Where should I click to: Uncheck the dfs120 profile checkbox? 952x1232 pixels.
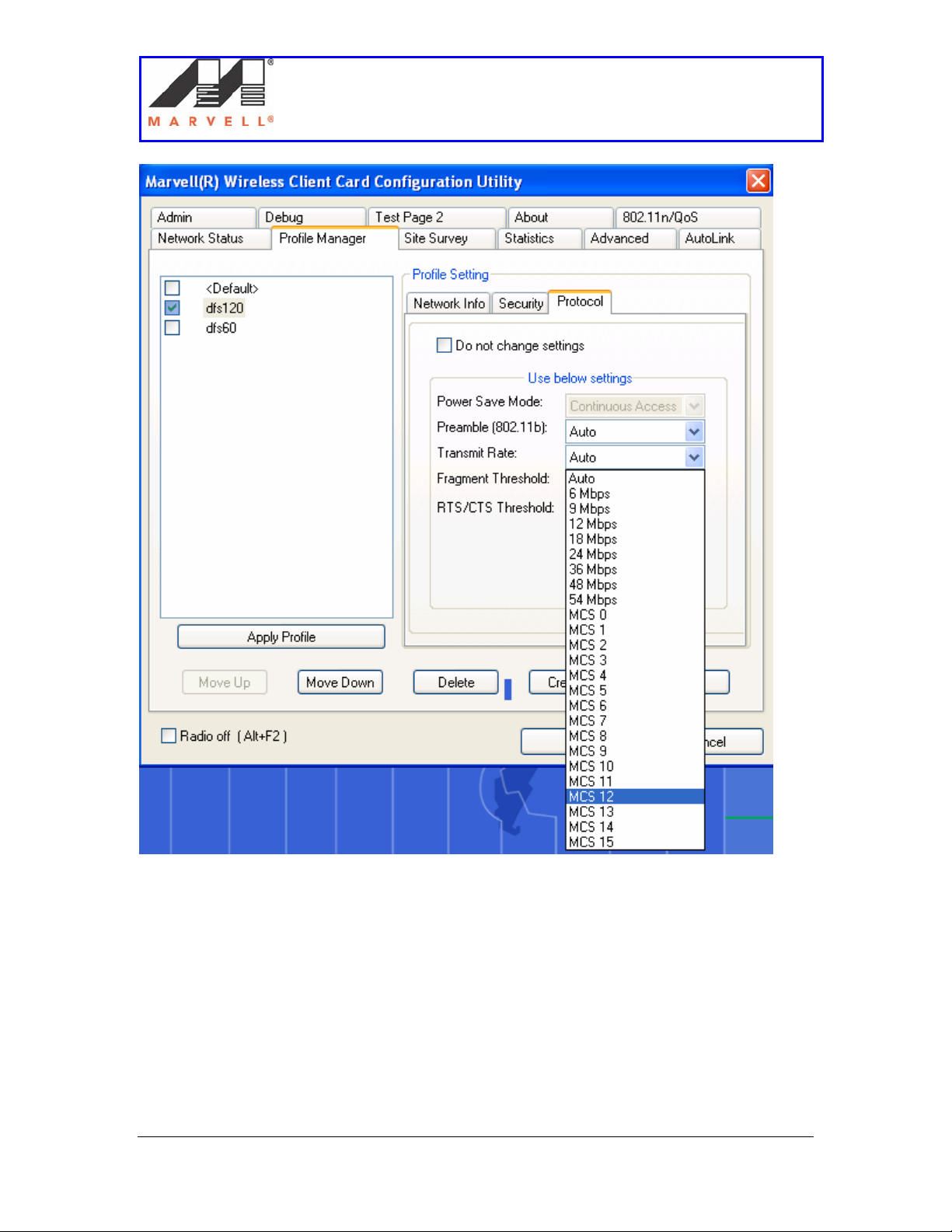pos(173,308)
